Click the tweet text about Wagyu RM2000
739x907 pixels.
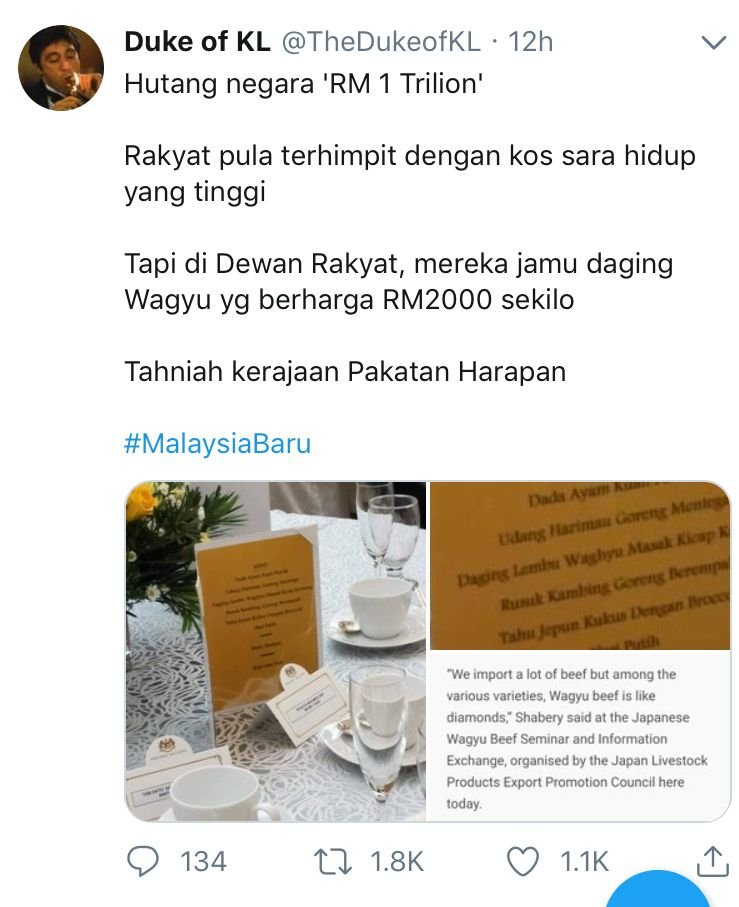tap(399, 282)
